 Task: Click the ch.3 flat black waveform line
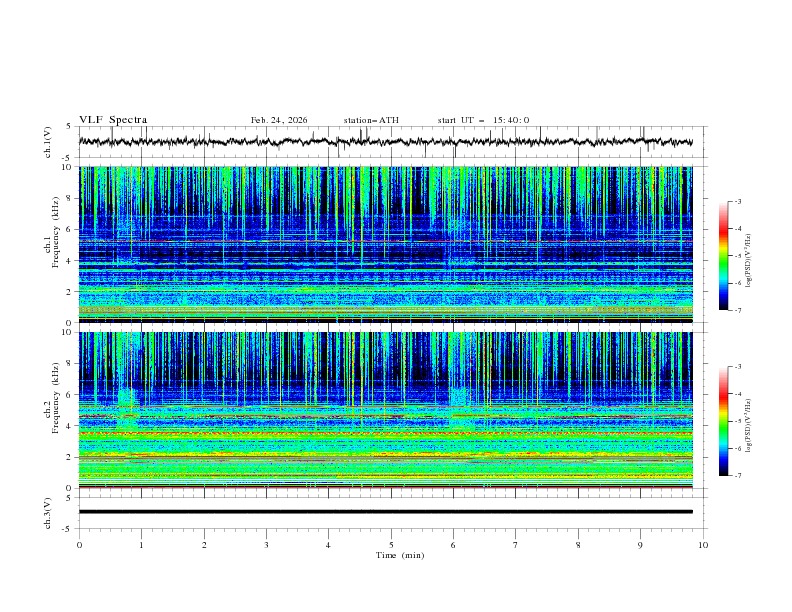[385, 512]
